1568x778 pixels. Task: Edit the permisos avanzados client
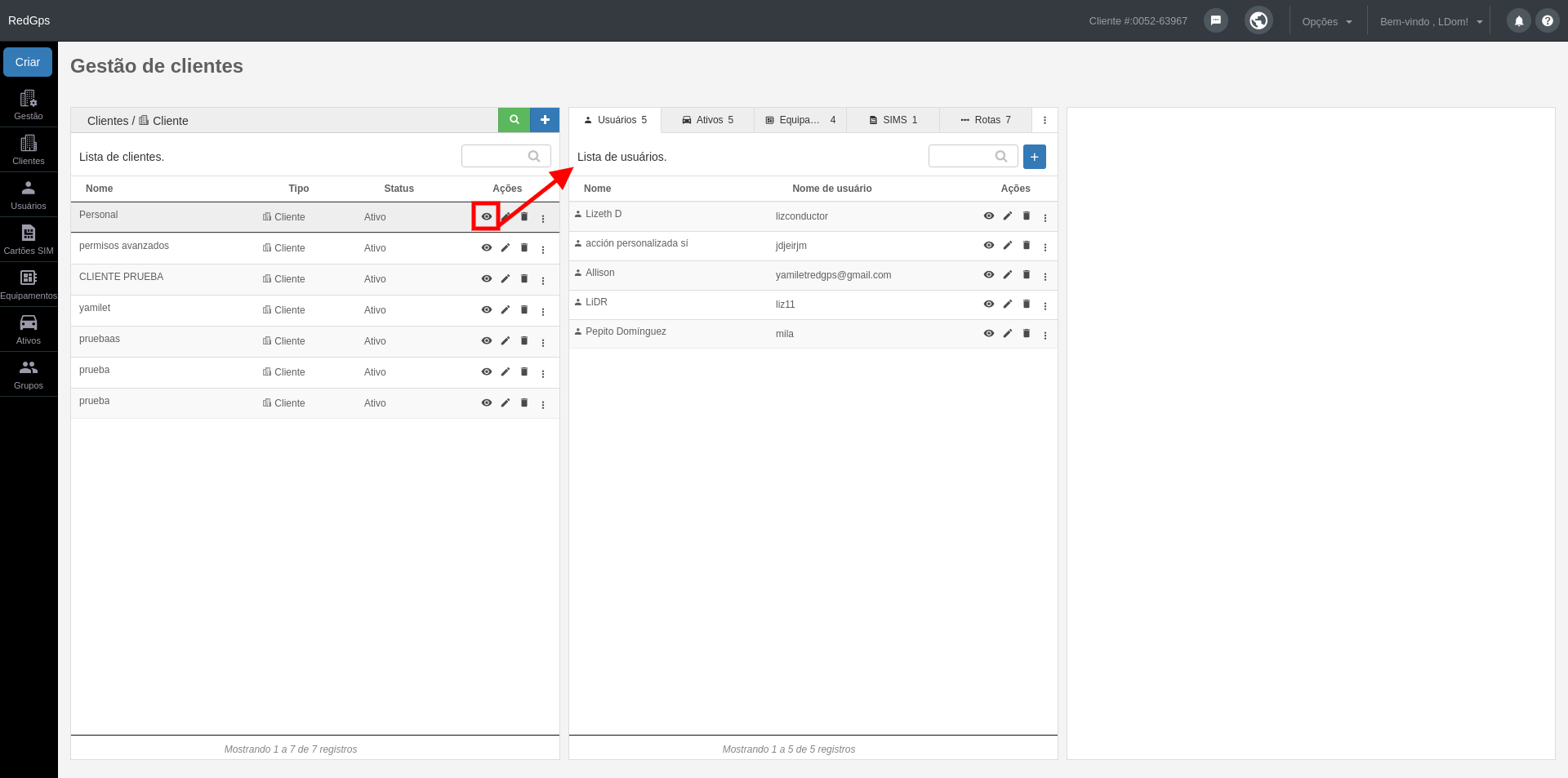(506, 247)
